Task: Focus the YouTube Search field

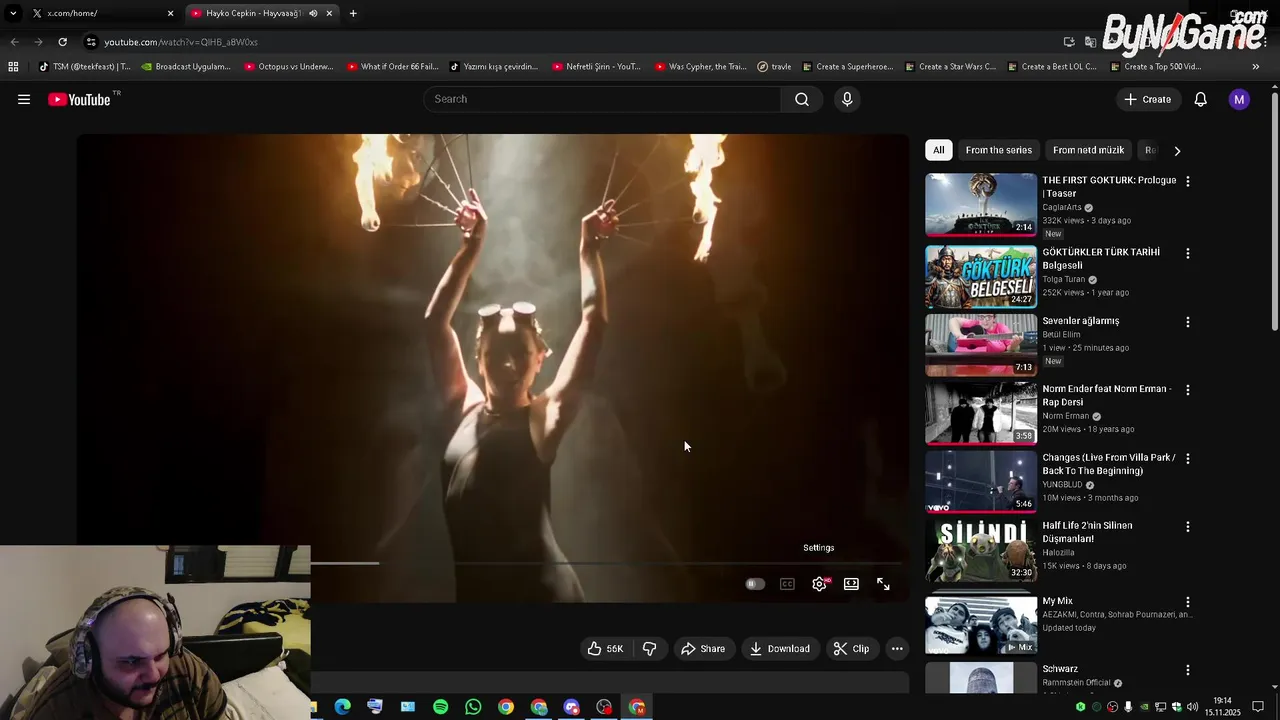Action: [x=603, y=99]
